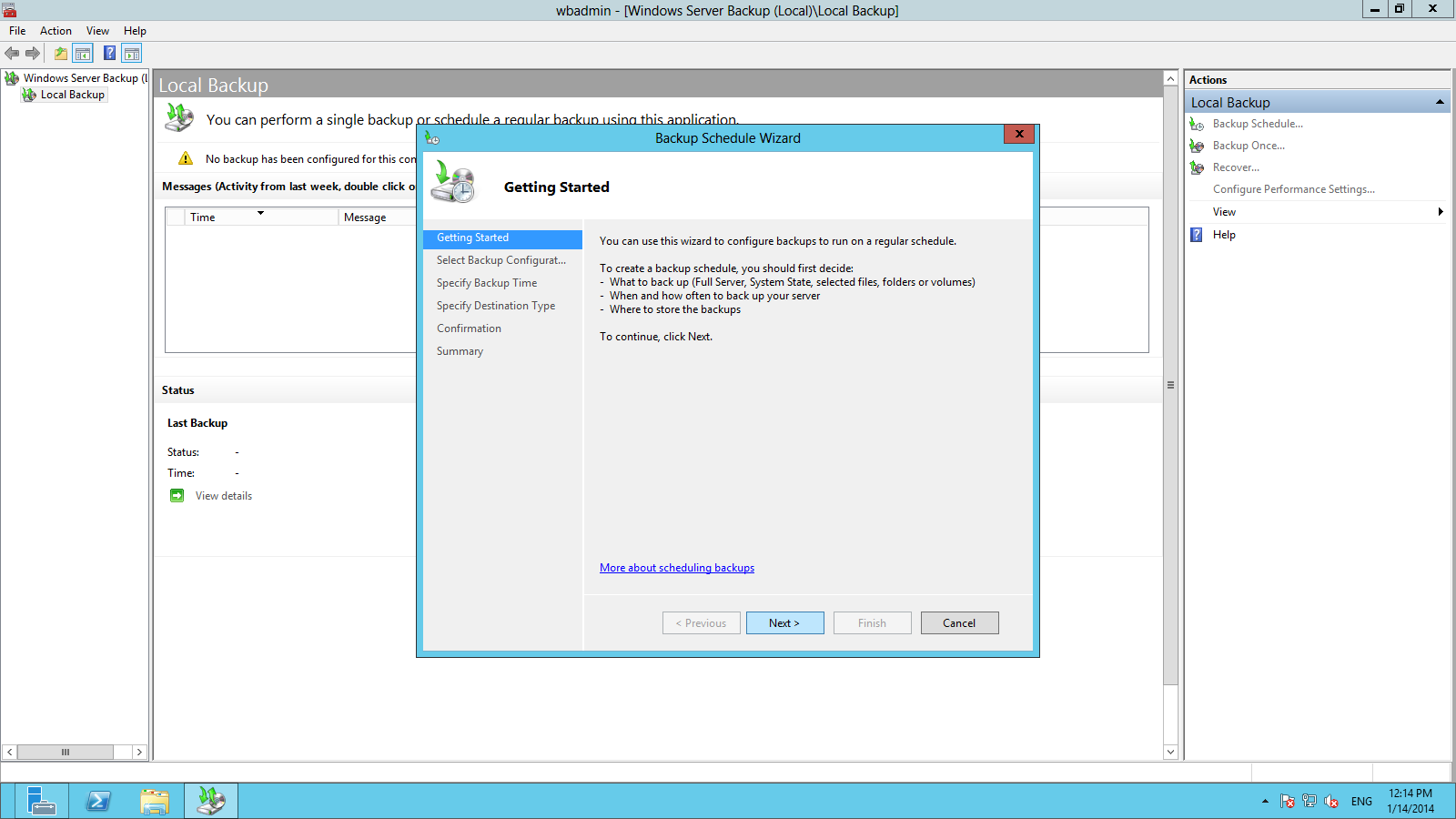Open the File menu
This screenshot has width=1456, height=819.
click(x=17, y=31)
